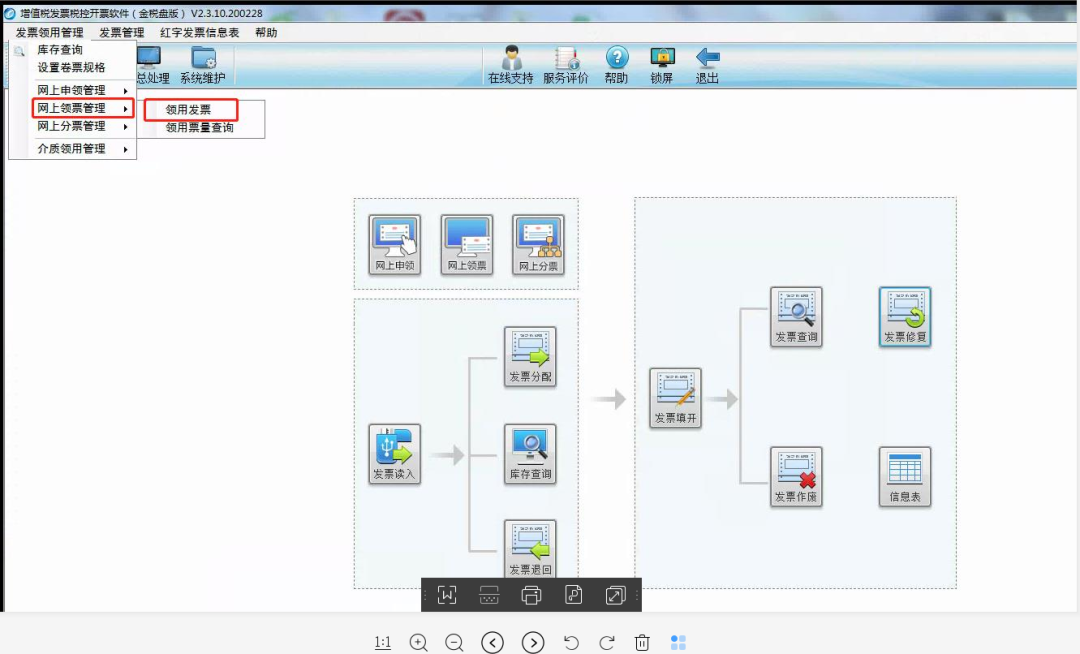Select 设置卷票规格 menu entry
This screenshot has width=1080, height=654.
tap(72, 67)
